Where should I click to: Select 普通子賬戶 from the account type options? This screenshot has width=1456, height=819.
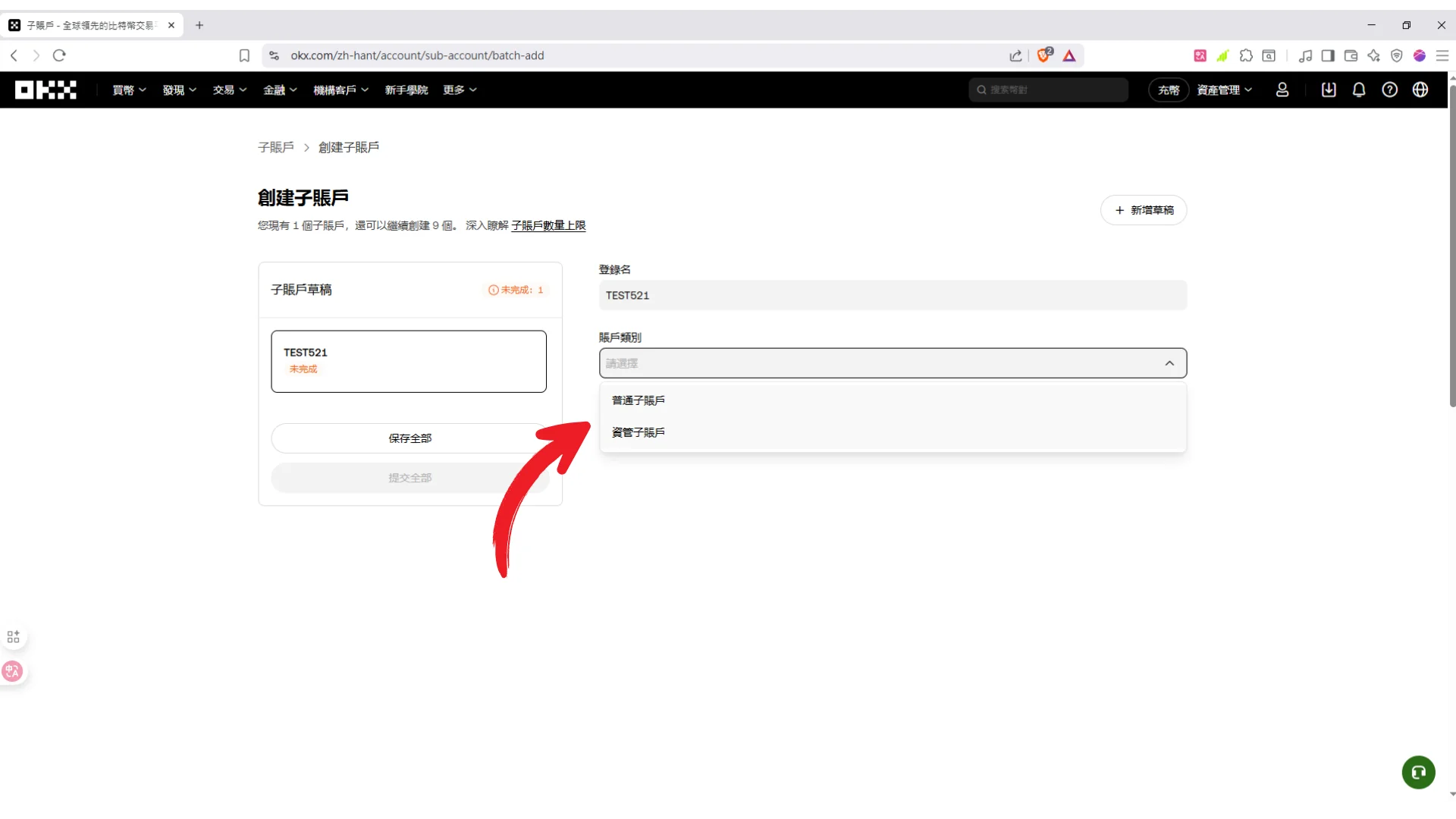point(638,400)
